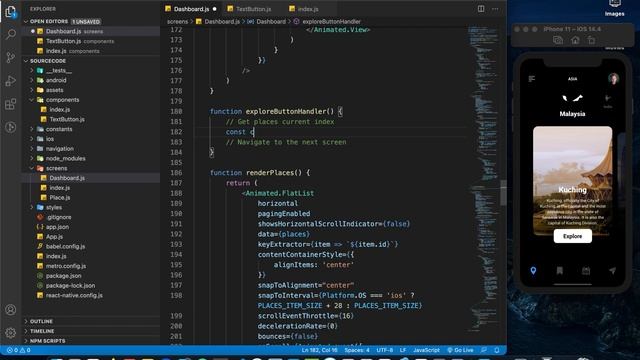Open feedback icon in status bar
The width and height of the screenshot is (640, 360).
(x=484, y=350)
